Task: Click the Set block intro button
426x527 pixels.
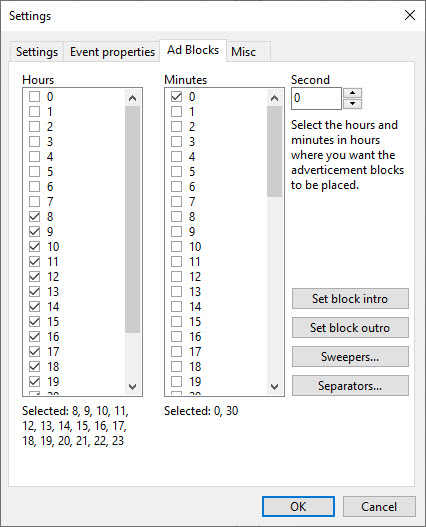Action: pyautogui.click(x=350, y=298)
